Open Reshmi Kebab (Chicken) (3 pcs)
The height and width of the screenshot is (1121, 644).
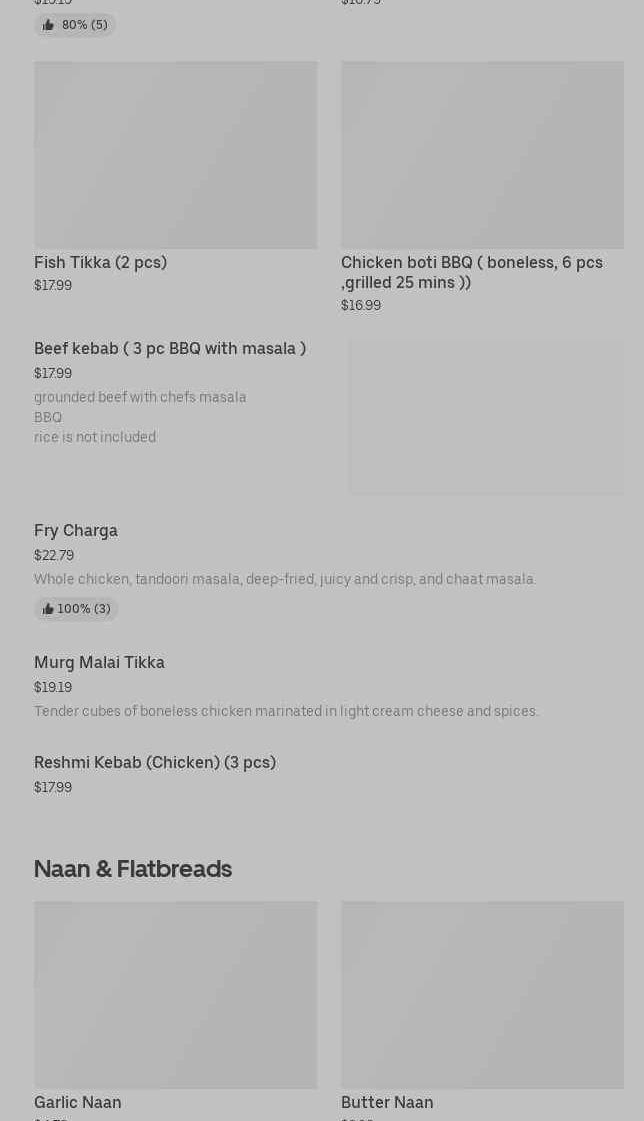click(155, 762)
